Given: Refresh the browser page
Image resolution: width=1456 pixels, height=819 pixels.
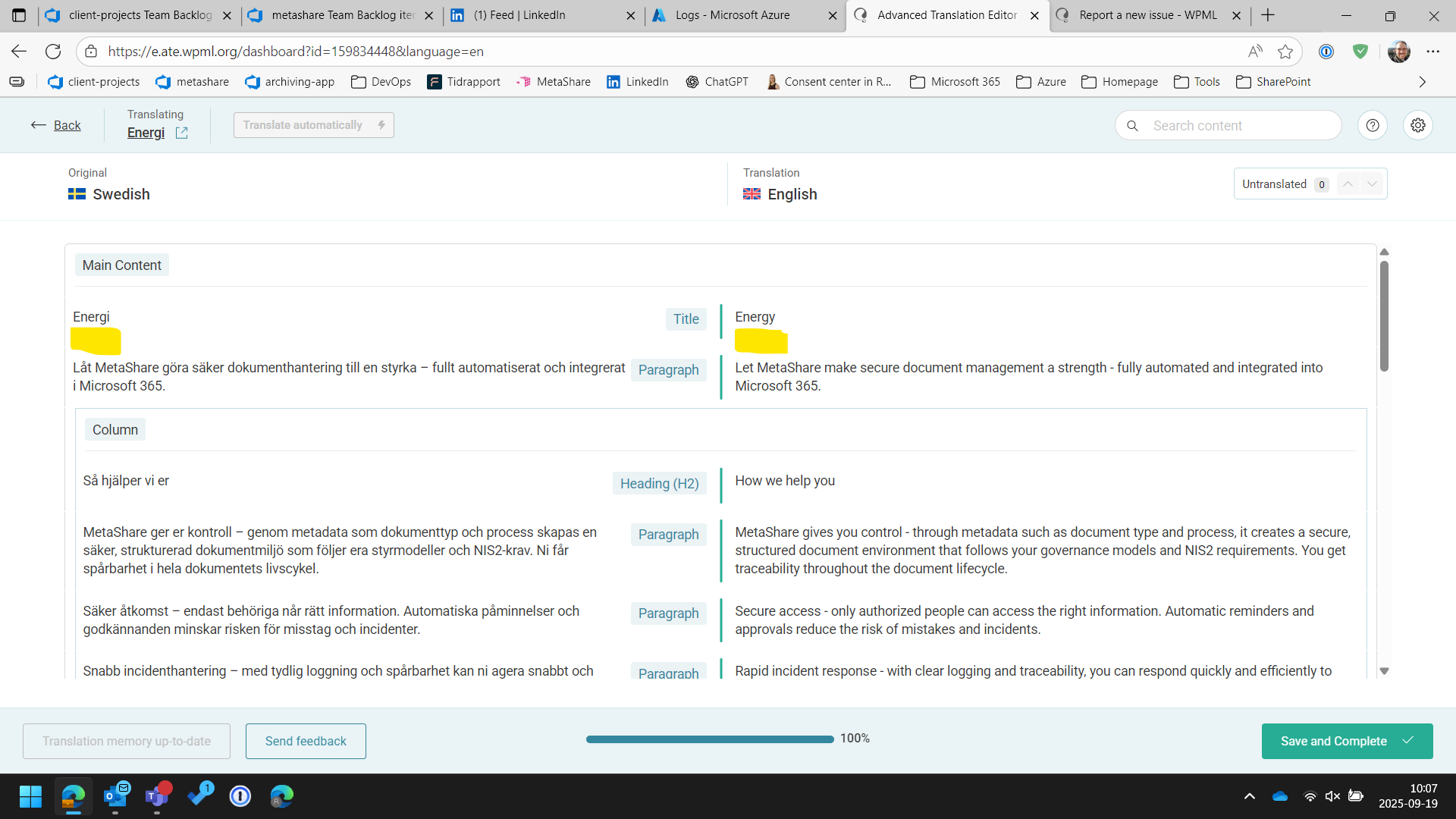Looking at the screenshot, I should tap(53, 52).
